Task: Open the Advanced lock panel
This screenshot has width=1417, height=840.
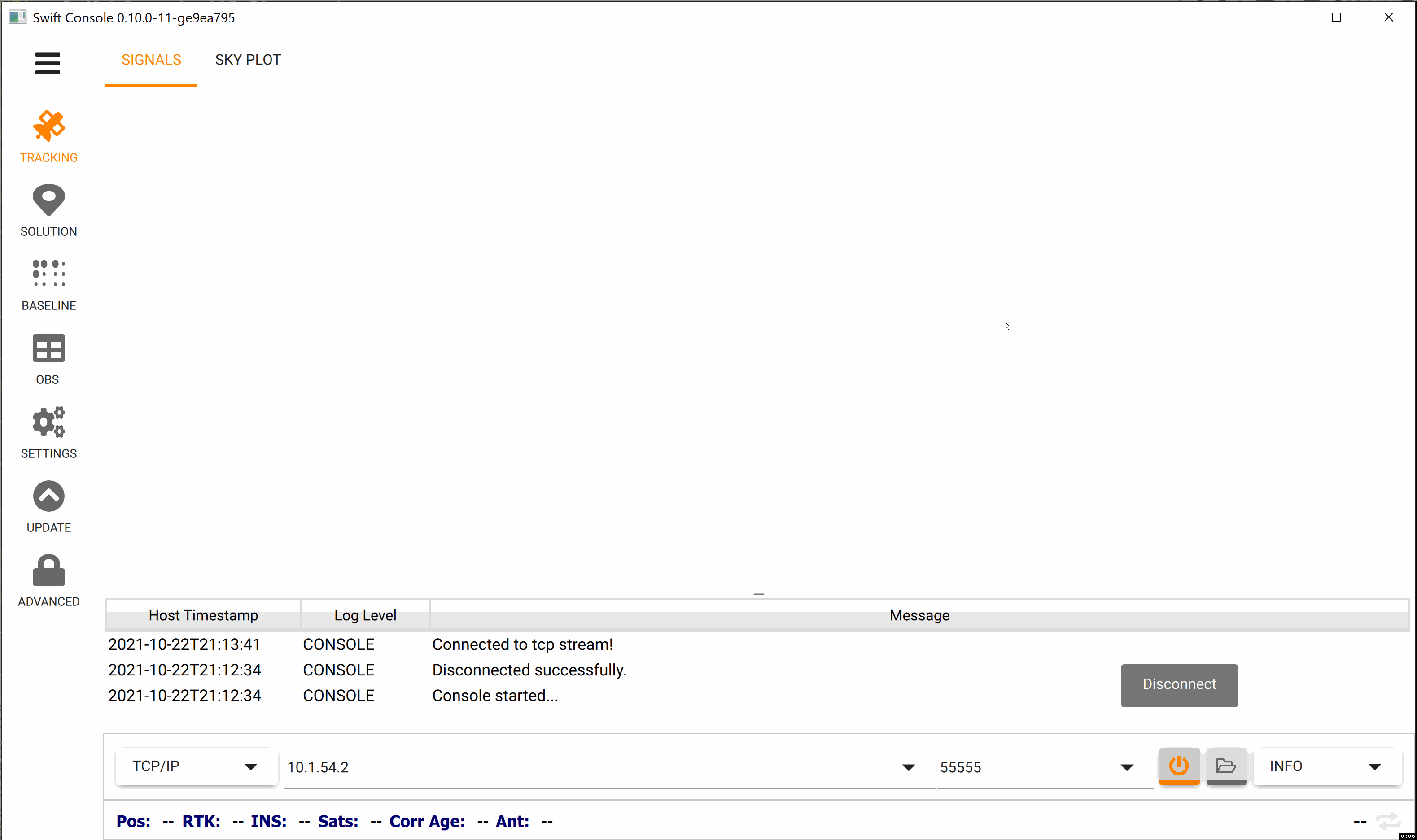Action: click(49, 580)
